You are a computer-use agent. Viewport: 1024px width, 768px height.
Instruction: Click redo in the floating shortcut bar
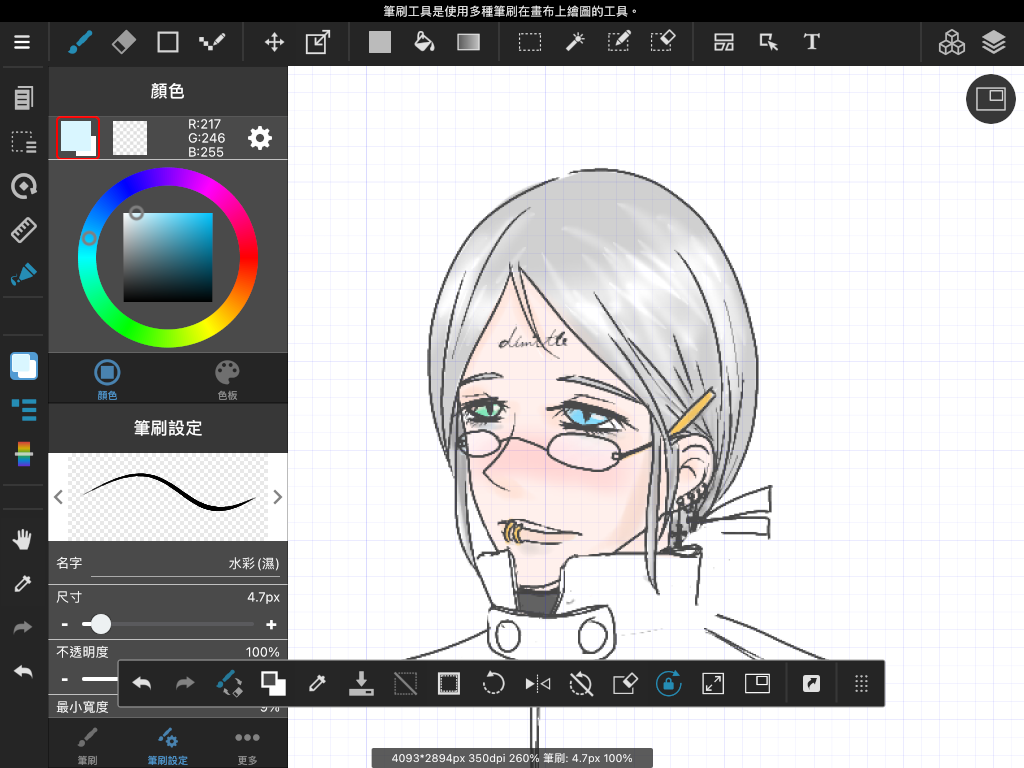tap(185, 684)
